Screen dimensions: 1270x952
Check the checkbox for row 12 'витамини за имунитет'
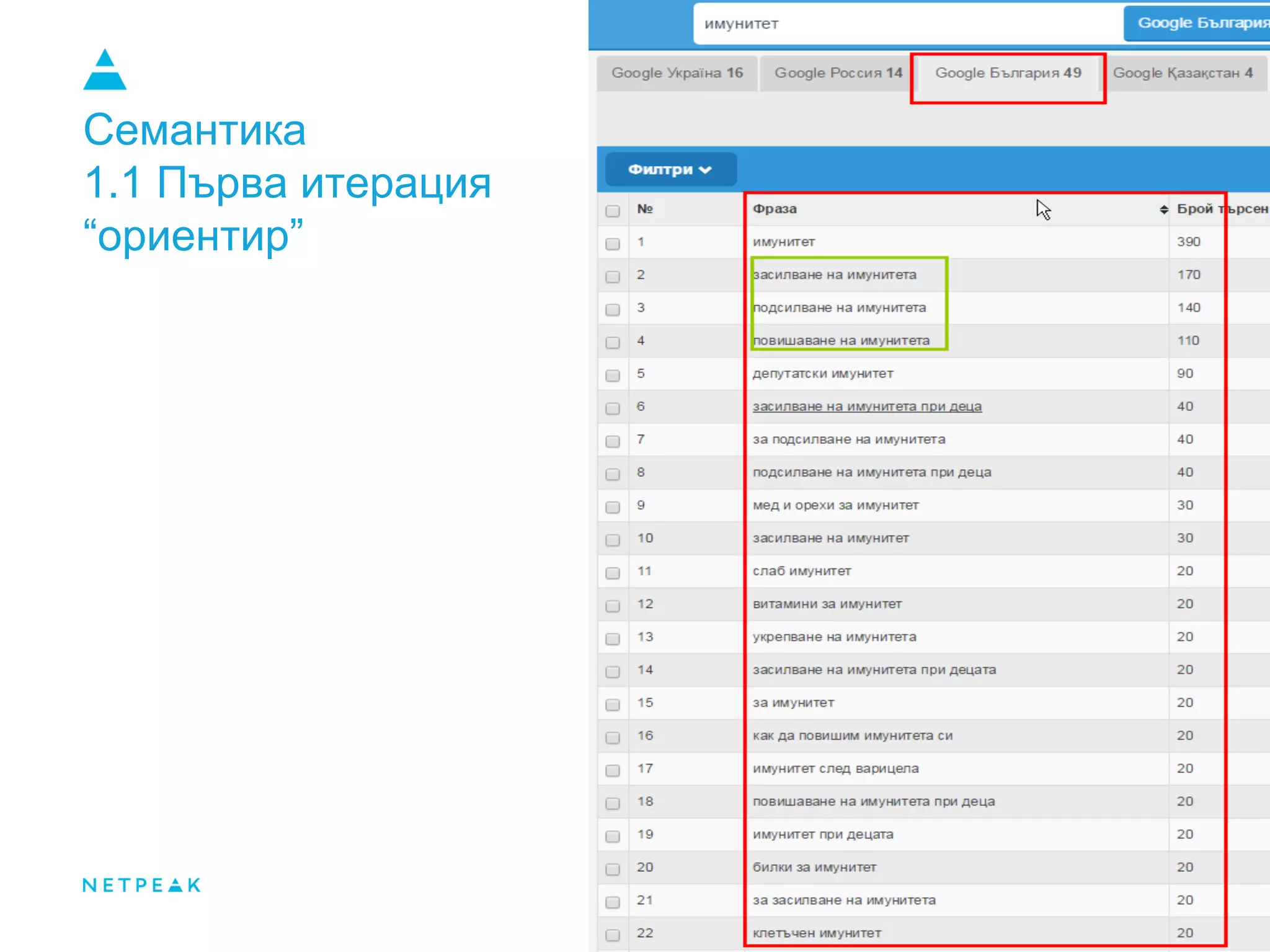(x=613, y=606)
